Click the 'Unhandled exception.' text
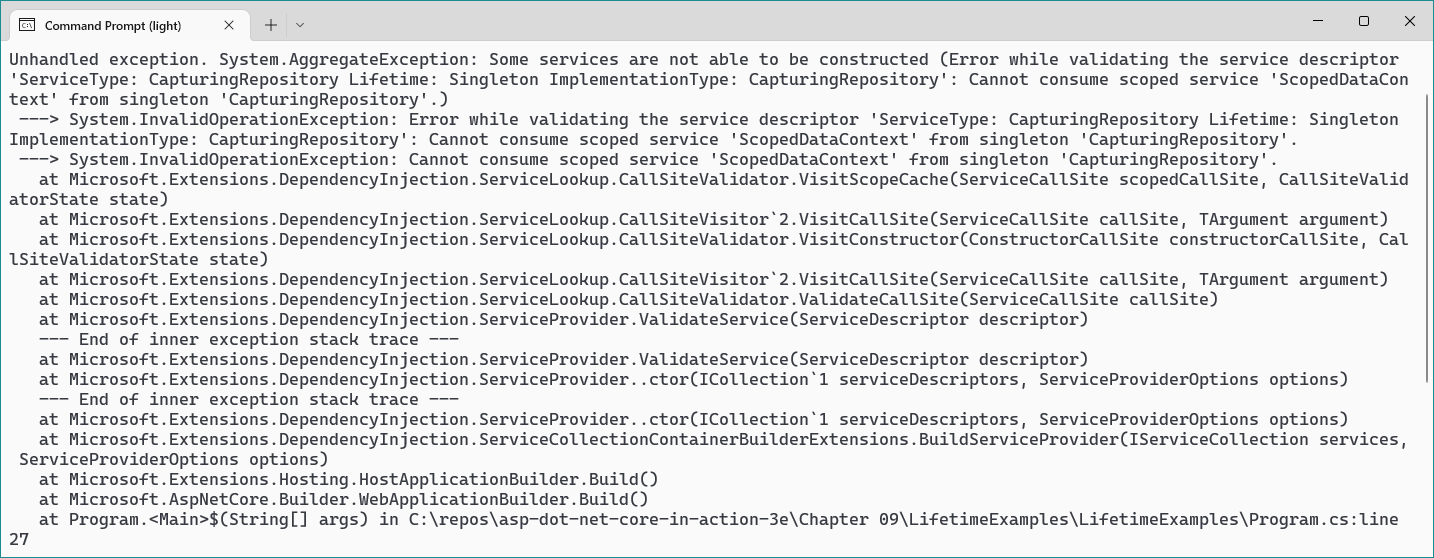 click(109, 60)
